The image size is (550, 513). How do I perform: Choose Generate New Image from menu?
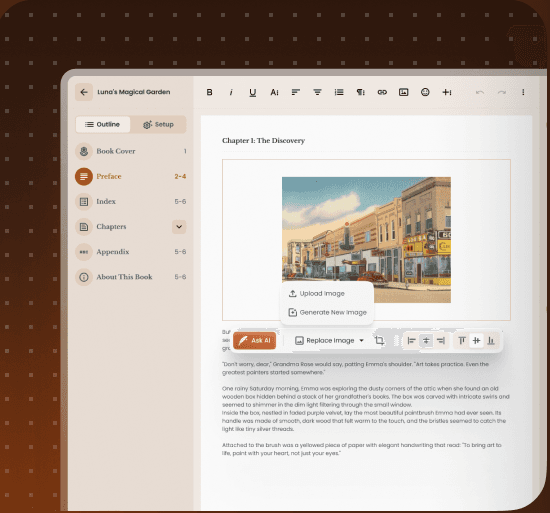tap(327, 312)
